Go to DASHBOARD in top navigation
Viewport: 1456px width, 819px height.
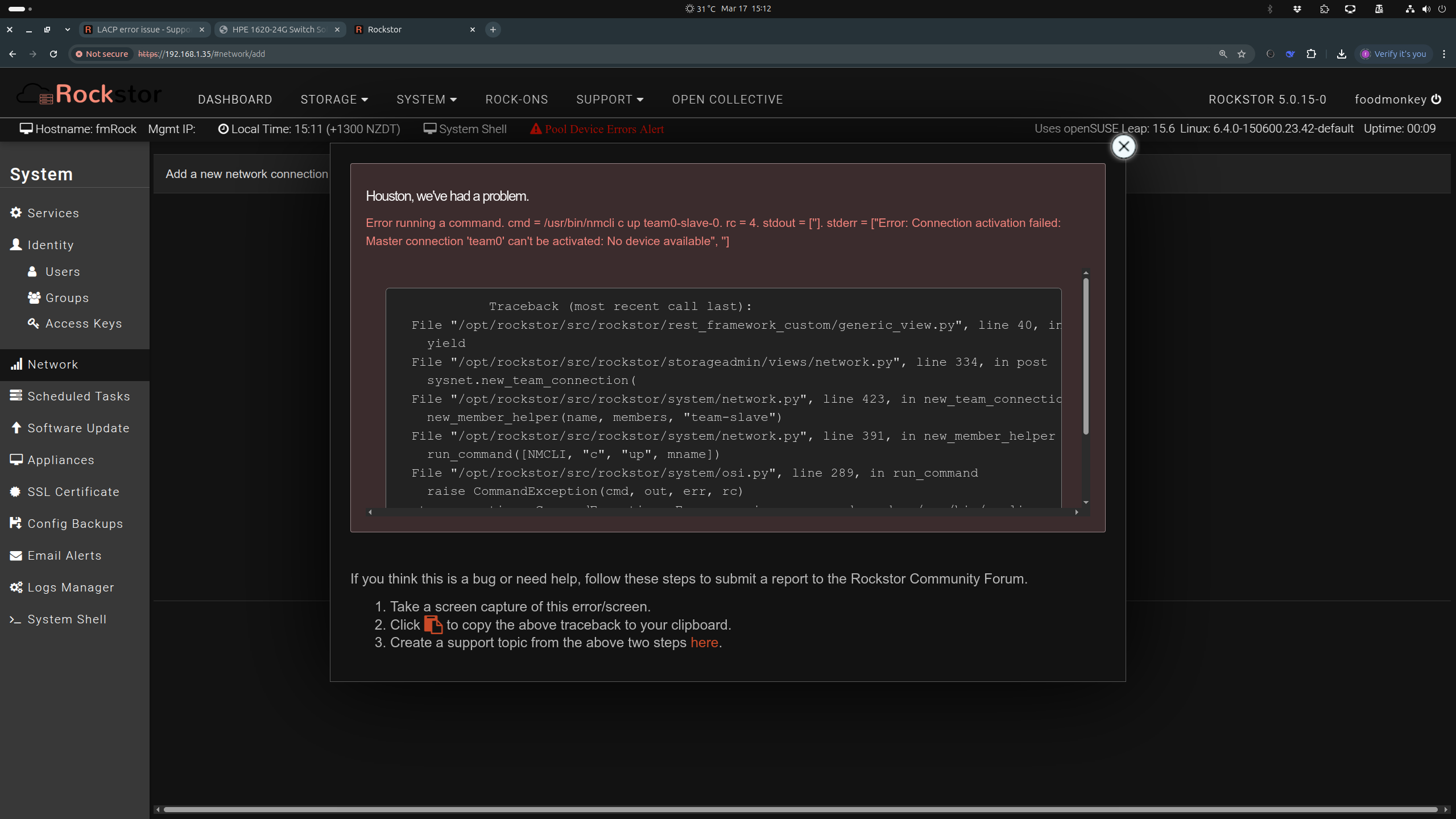coord(235,100)
